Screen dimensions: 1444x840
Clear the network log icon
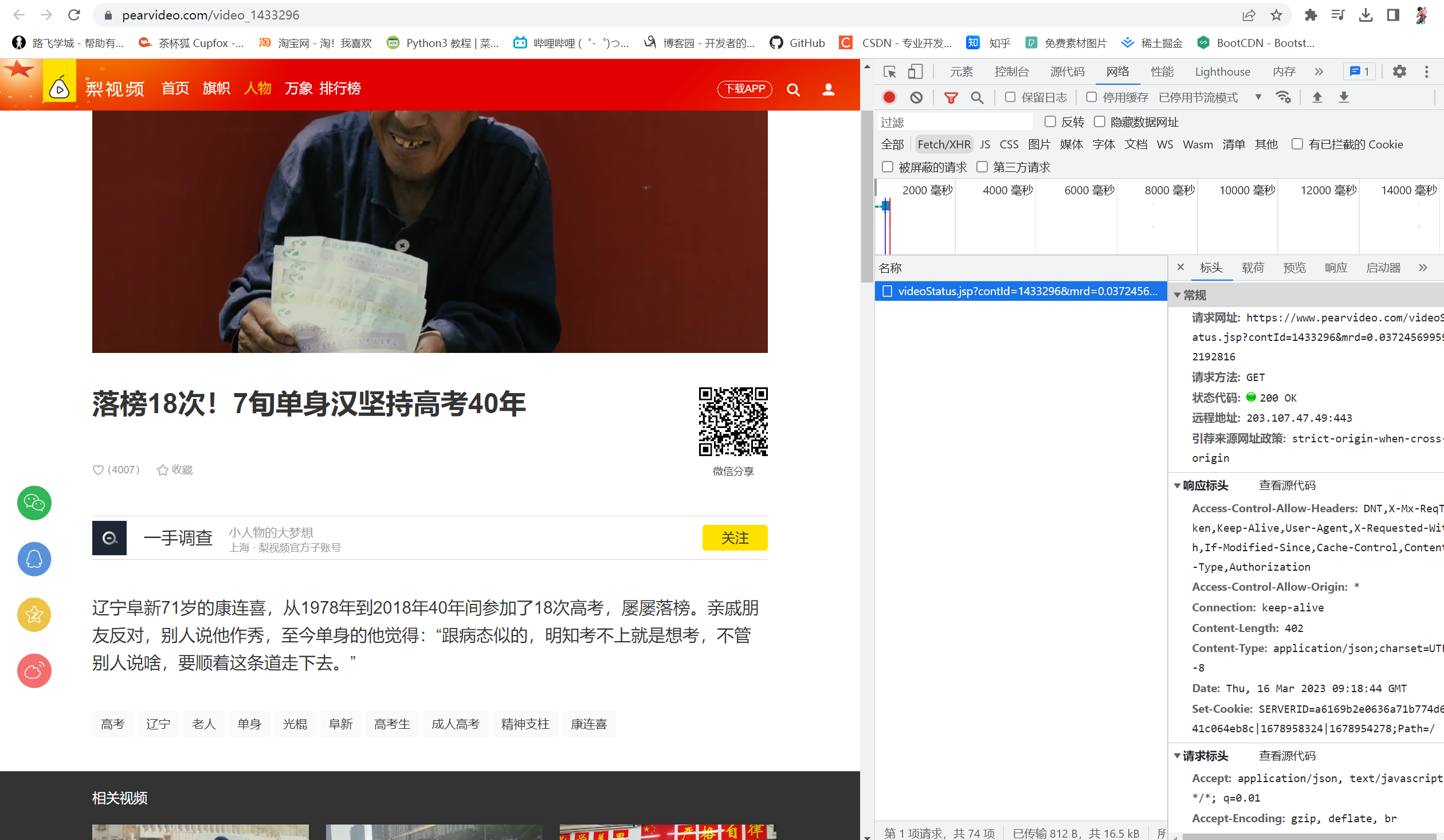(x=916, y=97)
